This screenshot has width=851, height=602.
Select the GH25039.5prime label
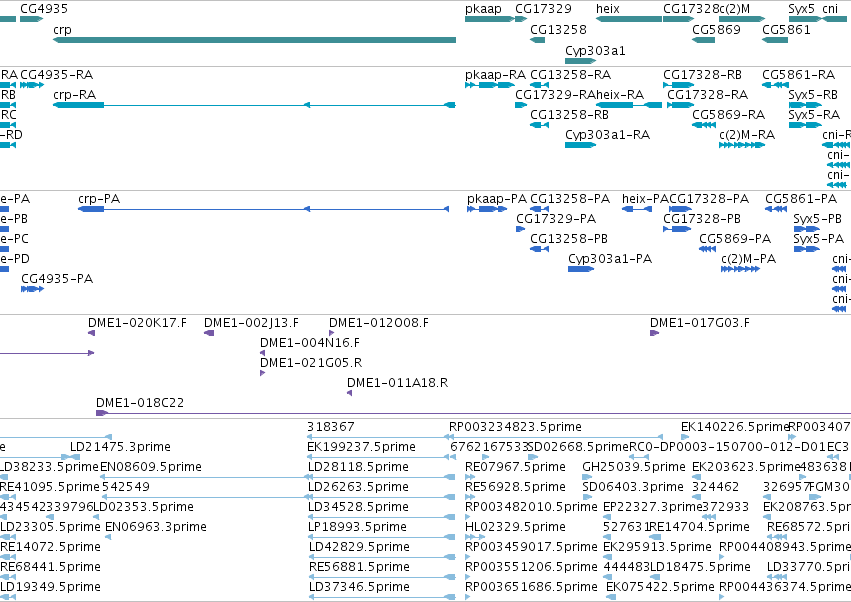pos(634,467)
